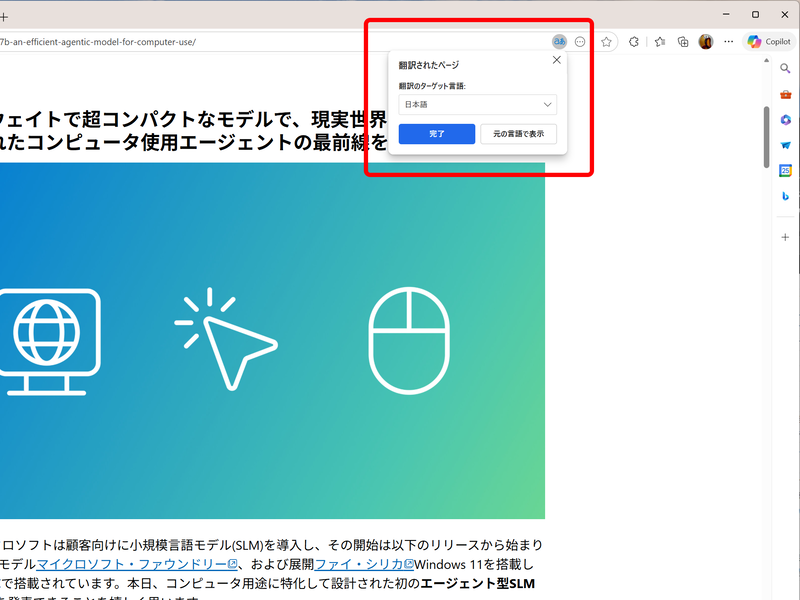Open the マイクロソフト・ファウンドリー link
The width and height of the screenshot is (800, 600).
130,563
